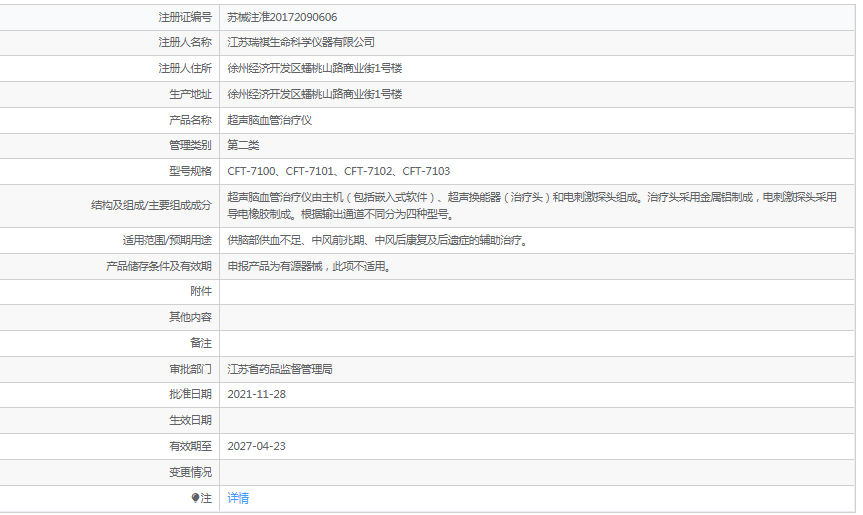Click the 变更情况 label
863x515 pixels.
point(190,472)
